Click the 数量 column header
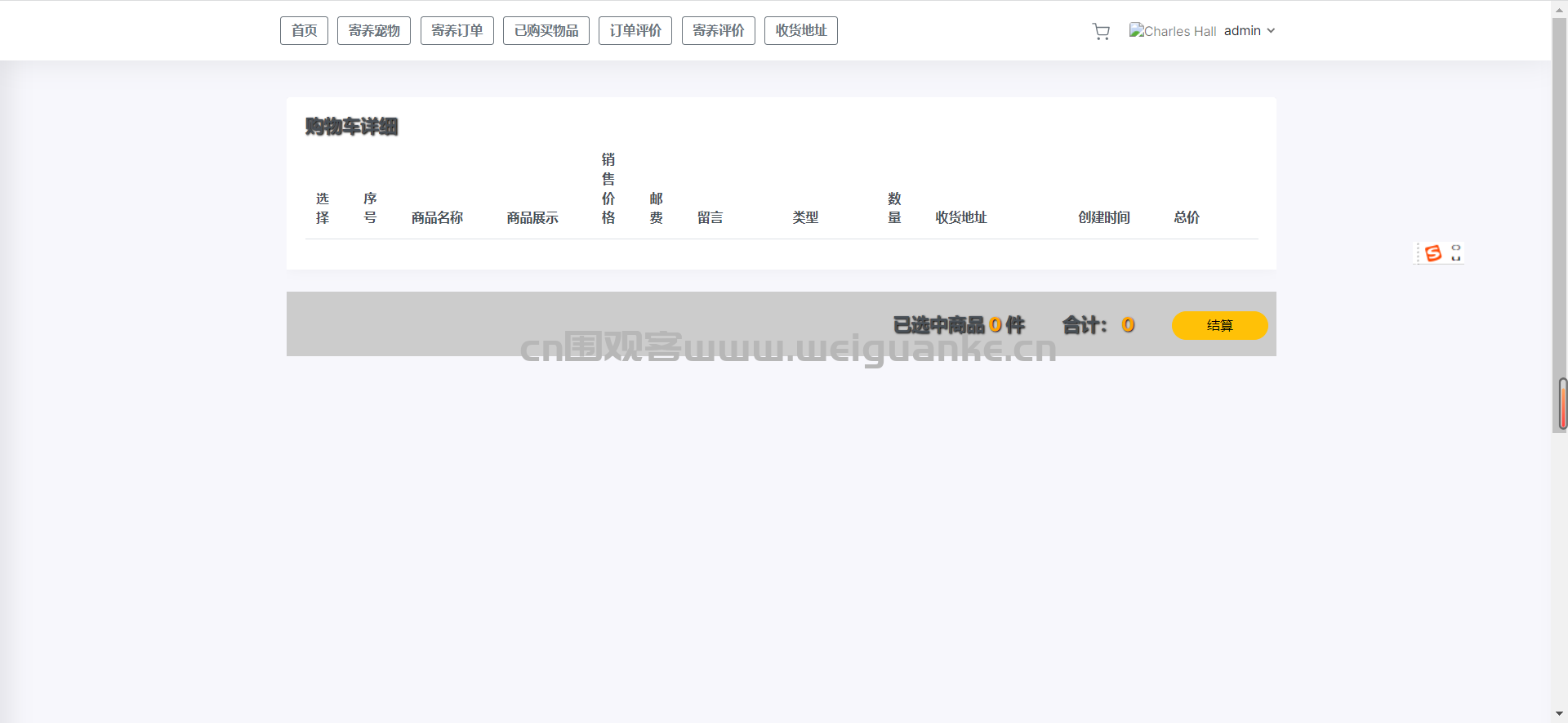Screen dimensions: 1568x723 (x=894, y=208)
